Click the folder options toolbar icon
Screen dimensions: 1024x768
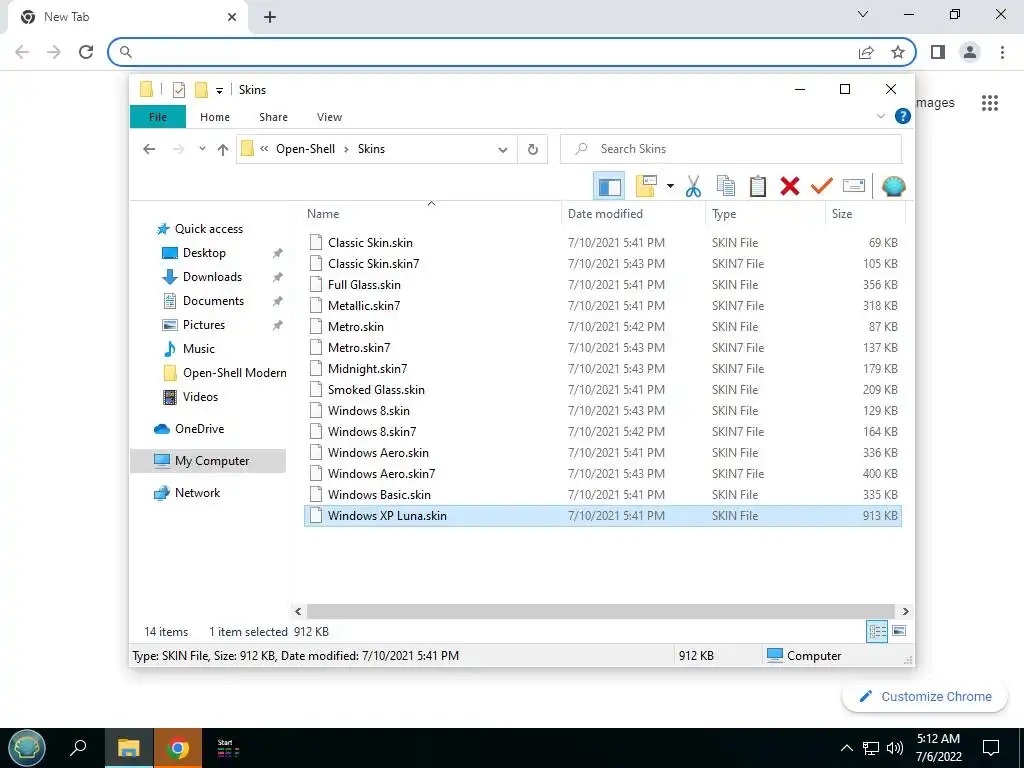(x=646, y=186)
